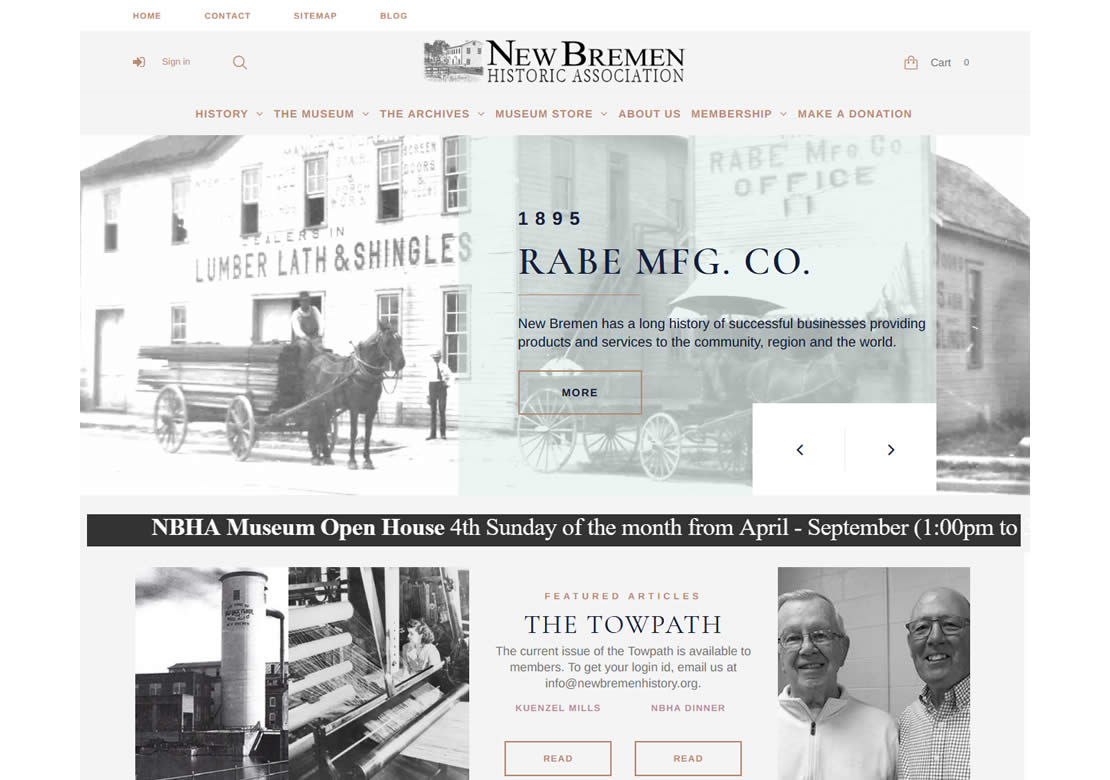The height and width of the screenshot is (780, 1110).
Task: Click the MORE button on Rabe Mfg slide
Action: (580, 392)
